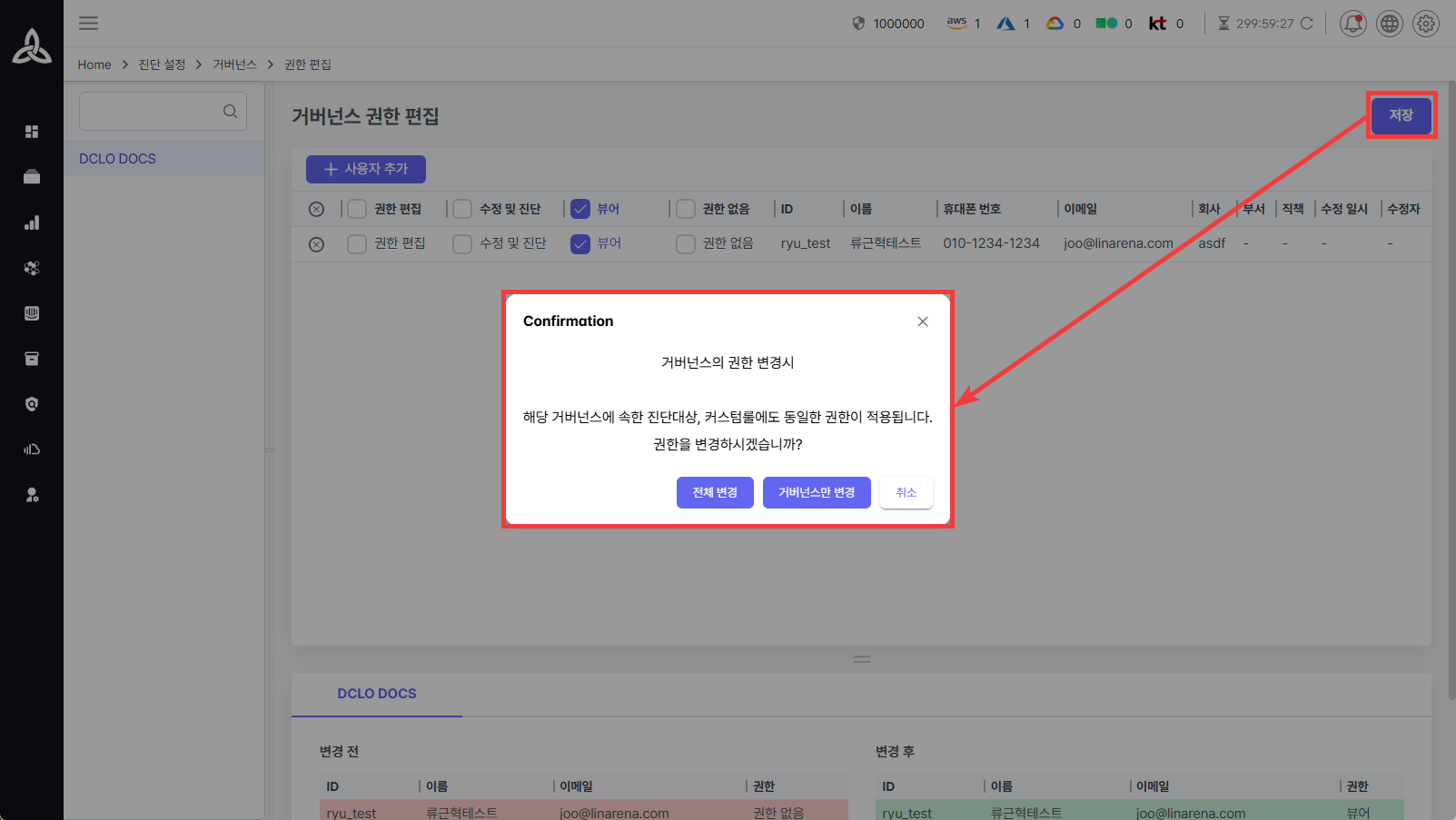The height and width of the screenshot is (820, 1456).
Task: Check 권한 없음 box in ryu_test row
Action: [x=686, y=244]
